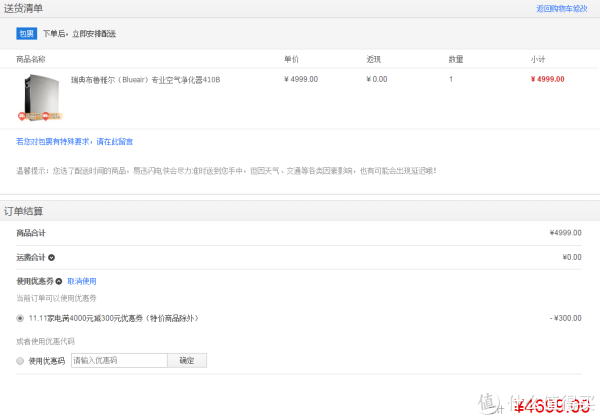Click the unit price ¥ 4999.00
This screenshot has height=420, width=600.
coord(301,79)
